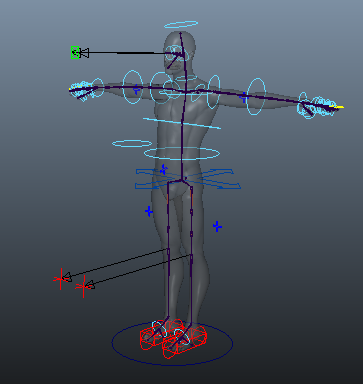
Task: Select the small cyan ellipse floating beside the waist
Action: [132, 144]
